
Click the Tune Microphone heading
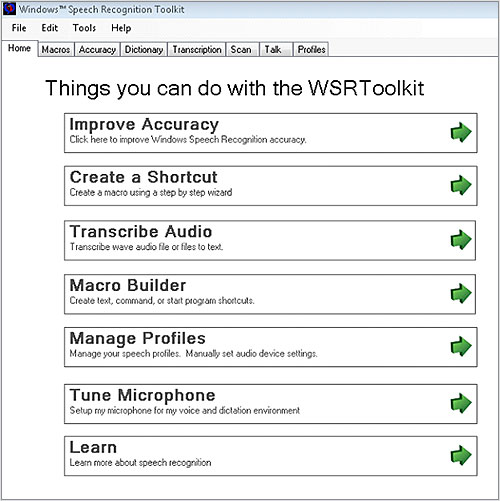tap(142, 396)
